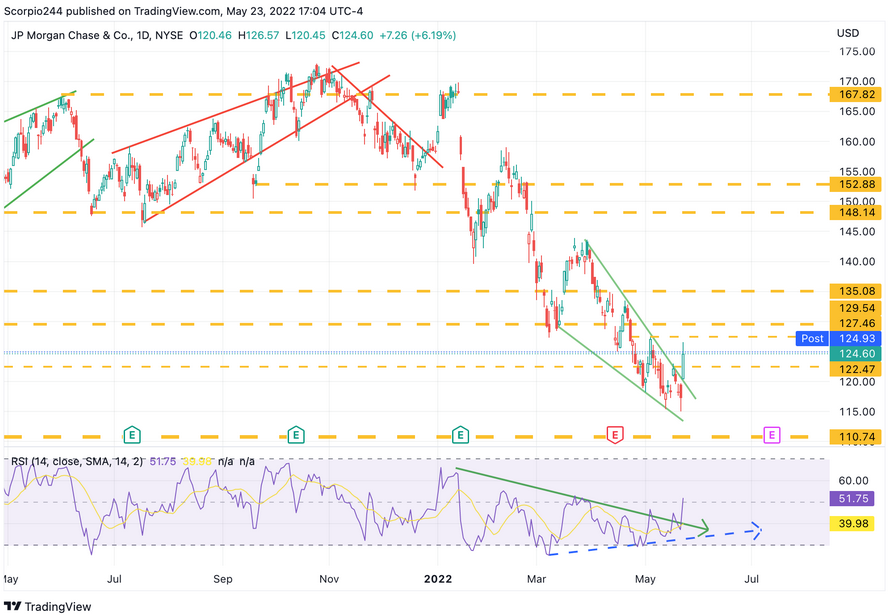The height and width of the screenshot is (615, 888).
Task: Click the yellow 39.98 value in the RSI legend
Action: 197,462
